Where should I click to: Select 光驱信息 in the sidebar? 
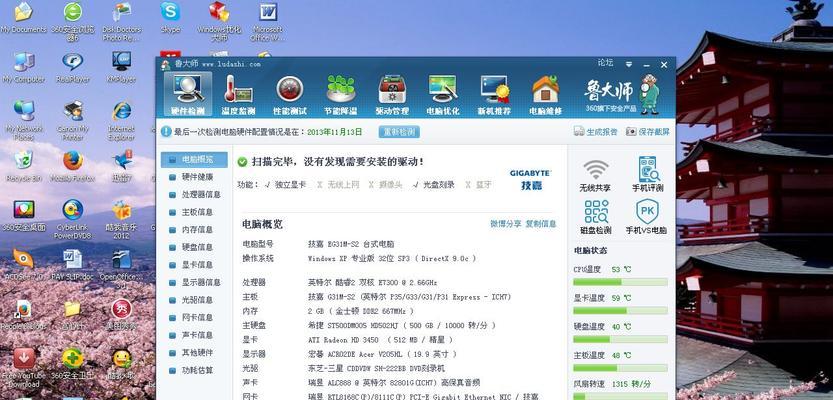click(194, 300)
